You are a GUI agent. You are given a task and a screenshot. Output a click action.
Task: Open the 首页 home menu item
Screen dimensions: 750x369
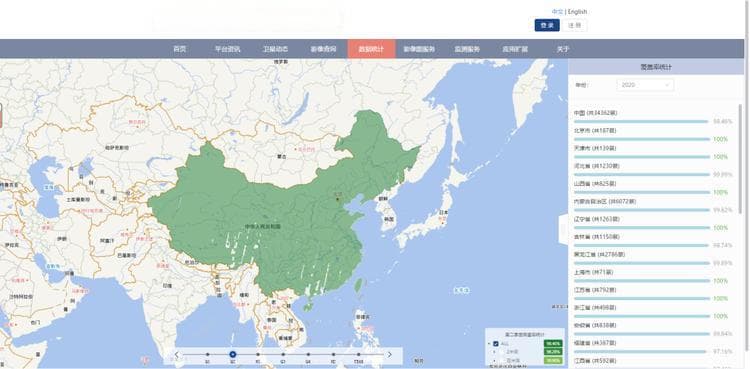point(180,49)
